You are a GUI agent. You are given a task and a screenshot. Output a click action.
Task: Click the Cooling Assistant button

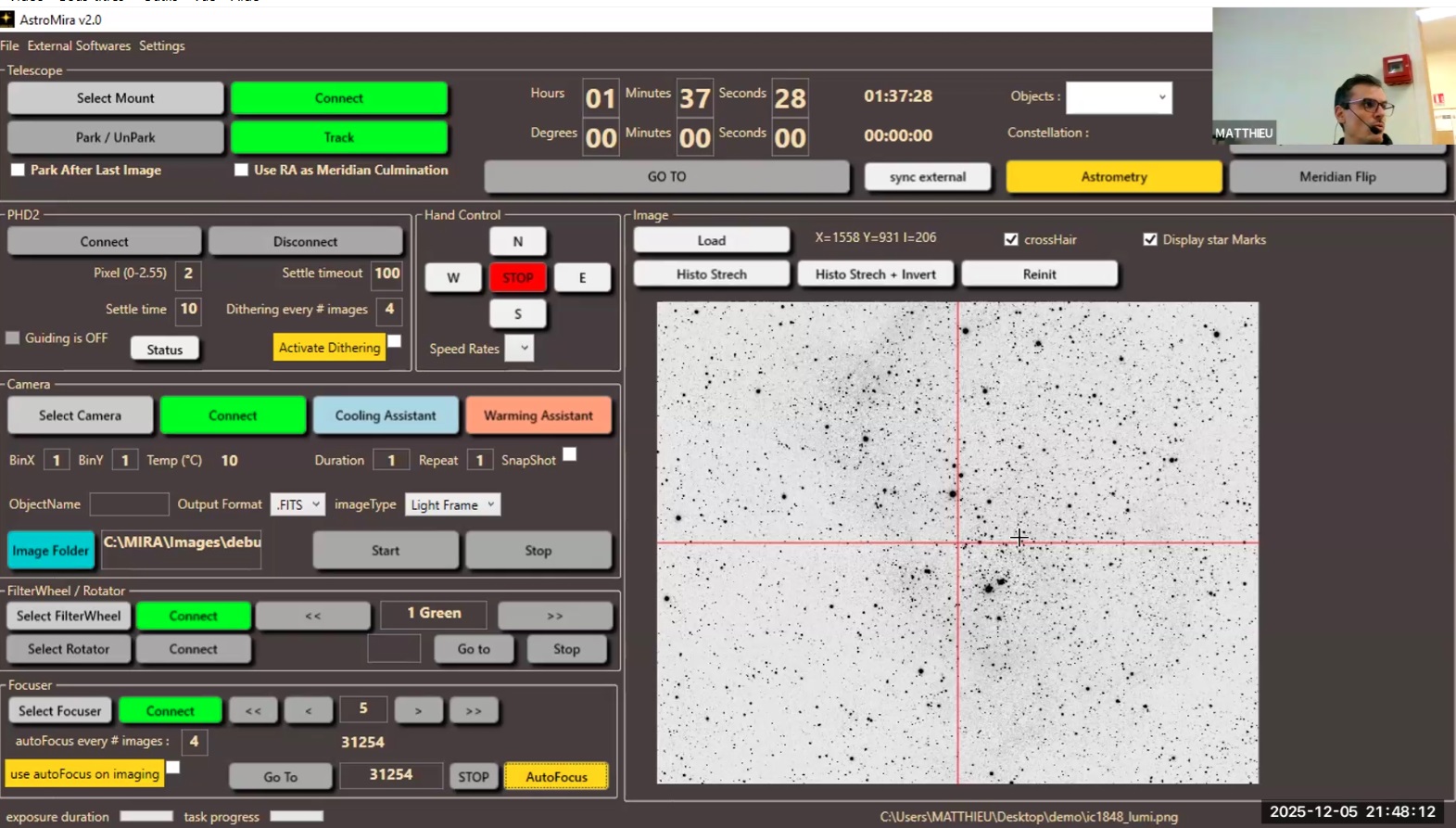click(x=385, y=415)
